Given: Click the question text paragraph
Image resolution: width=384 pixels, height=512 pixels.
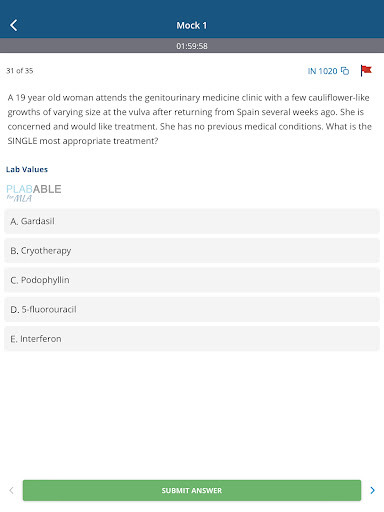Looking at the screenshot, I should 190,119.
